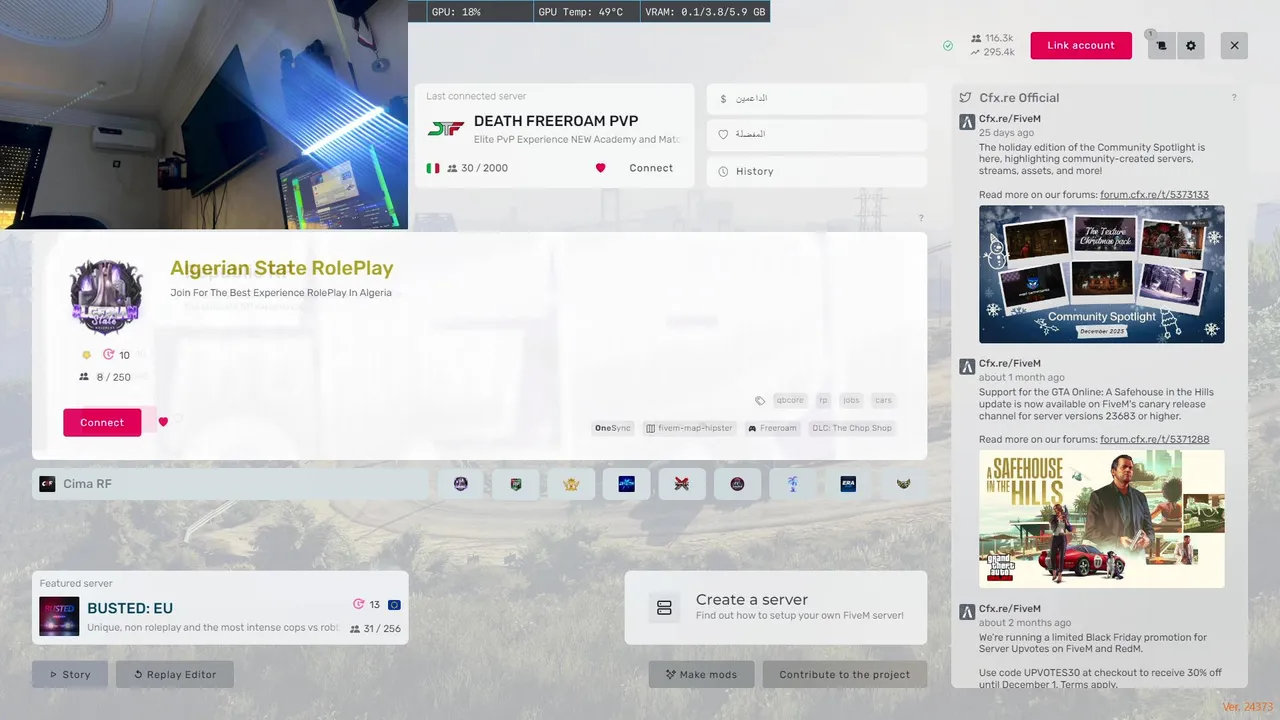Screen dimensions: 1280x720
Task: Select the green shield server icon
Action: (x=516, y=484)
